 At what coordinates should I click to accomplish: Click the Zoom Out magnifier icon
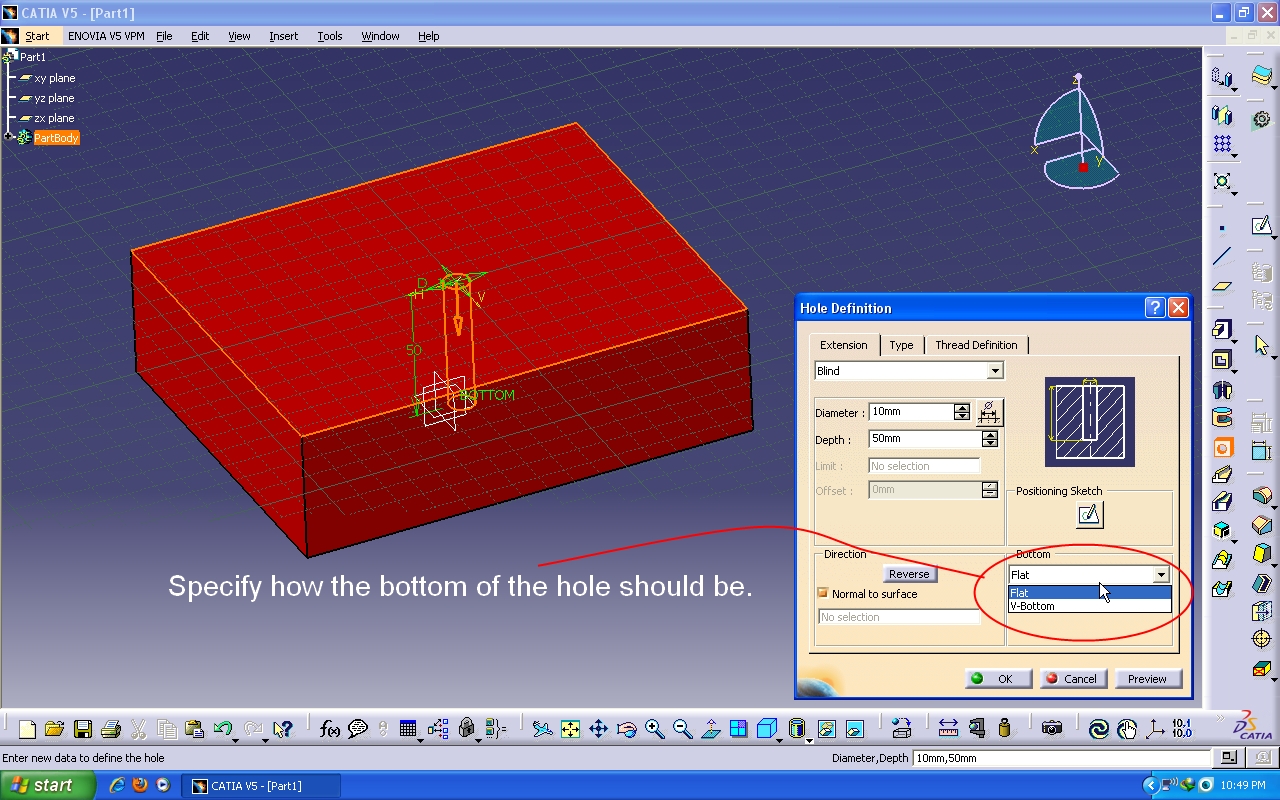(682, 729)
